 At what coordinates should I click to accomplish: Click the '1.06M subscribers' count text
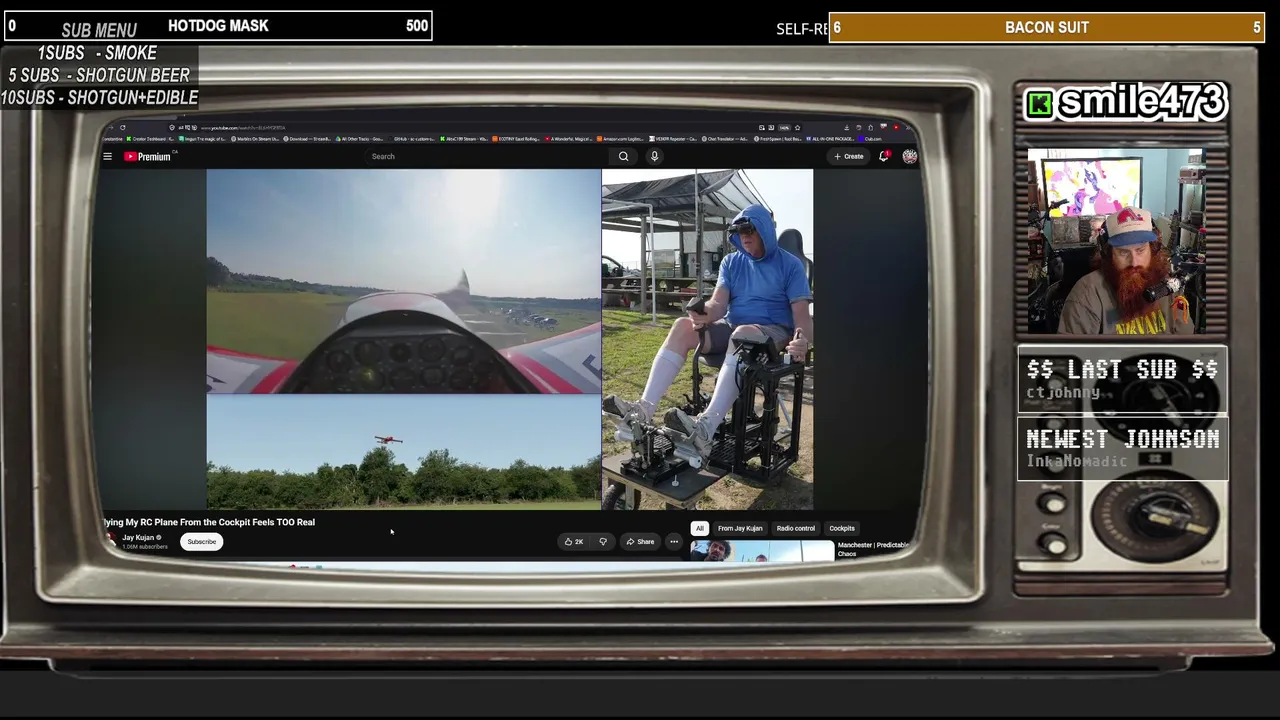point(145,547)
